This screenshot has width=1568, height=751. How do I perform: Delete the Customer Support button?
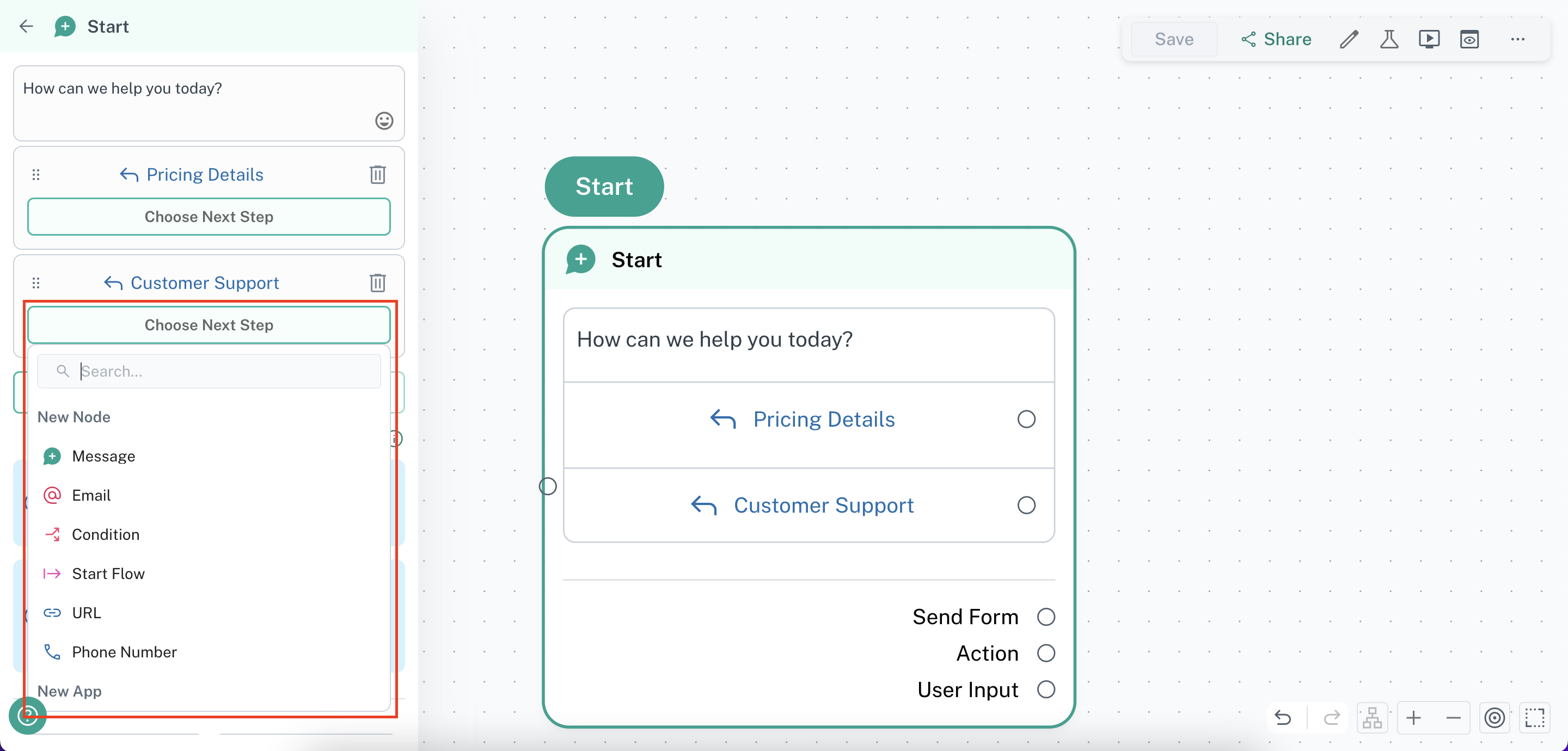pos(377,282)
